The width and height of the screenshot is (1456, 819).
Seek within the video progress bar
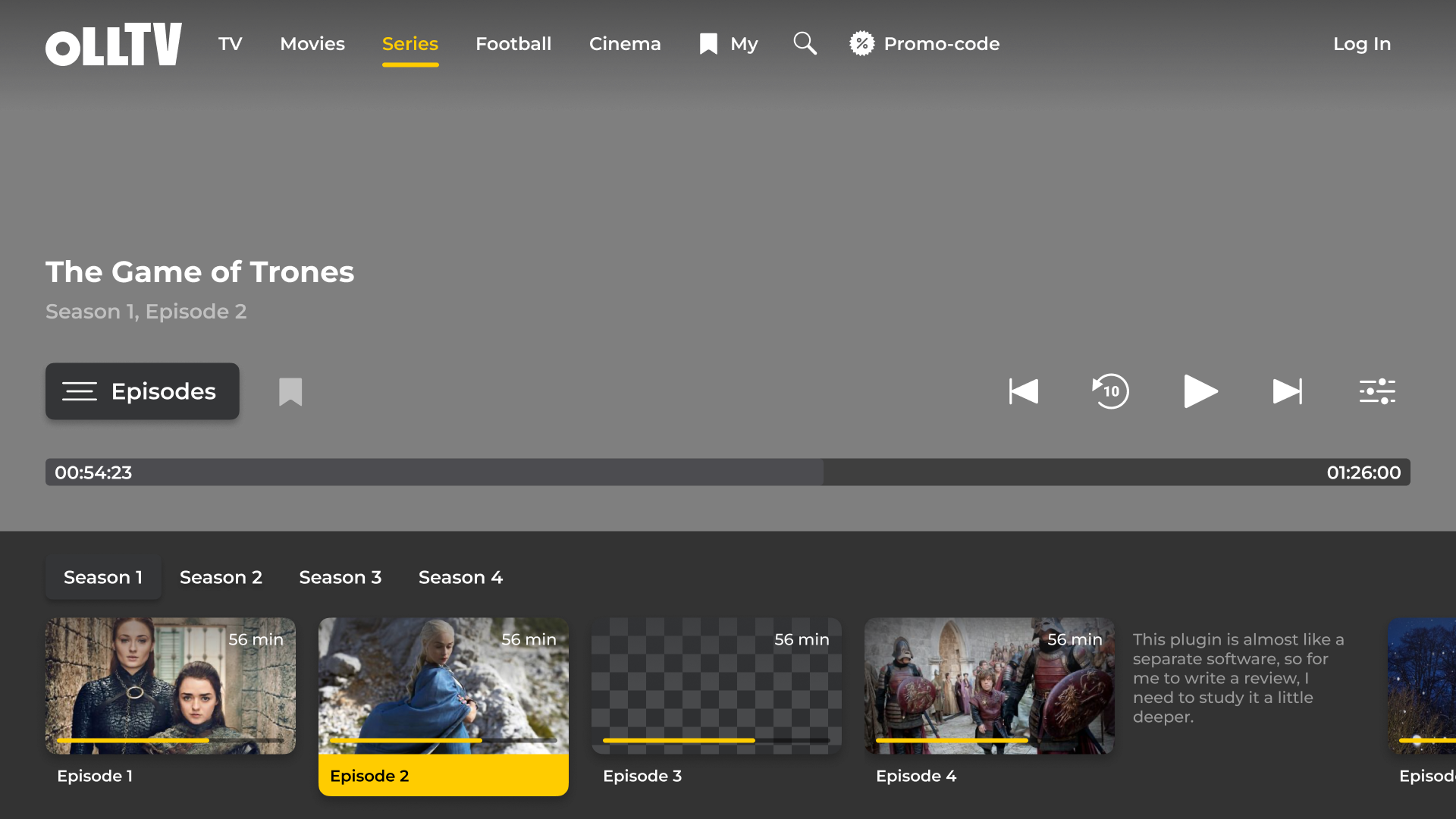(728, 472)
